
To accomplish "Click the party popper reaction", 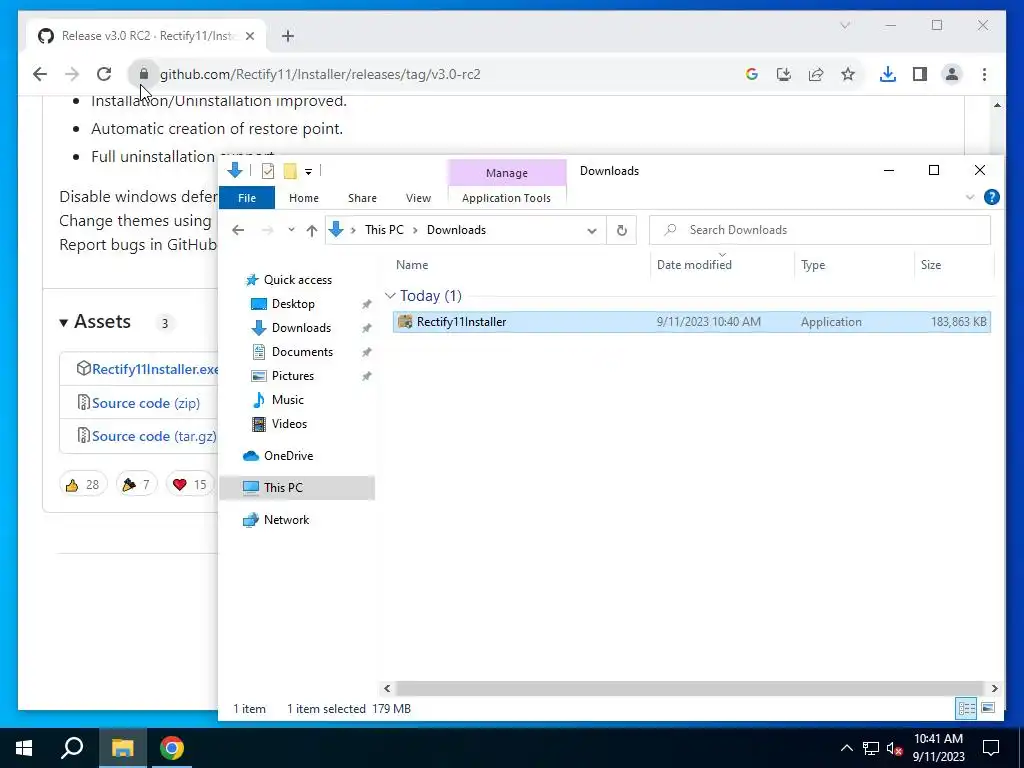I will pos(136,485).
